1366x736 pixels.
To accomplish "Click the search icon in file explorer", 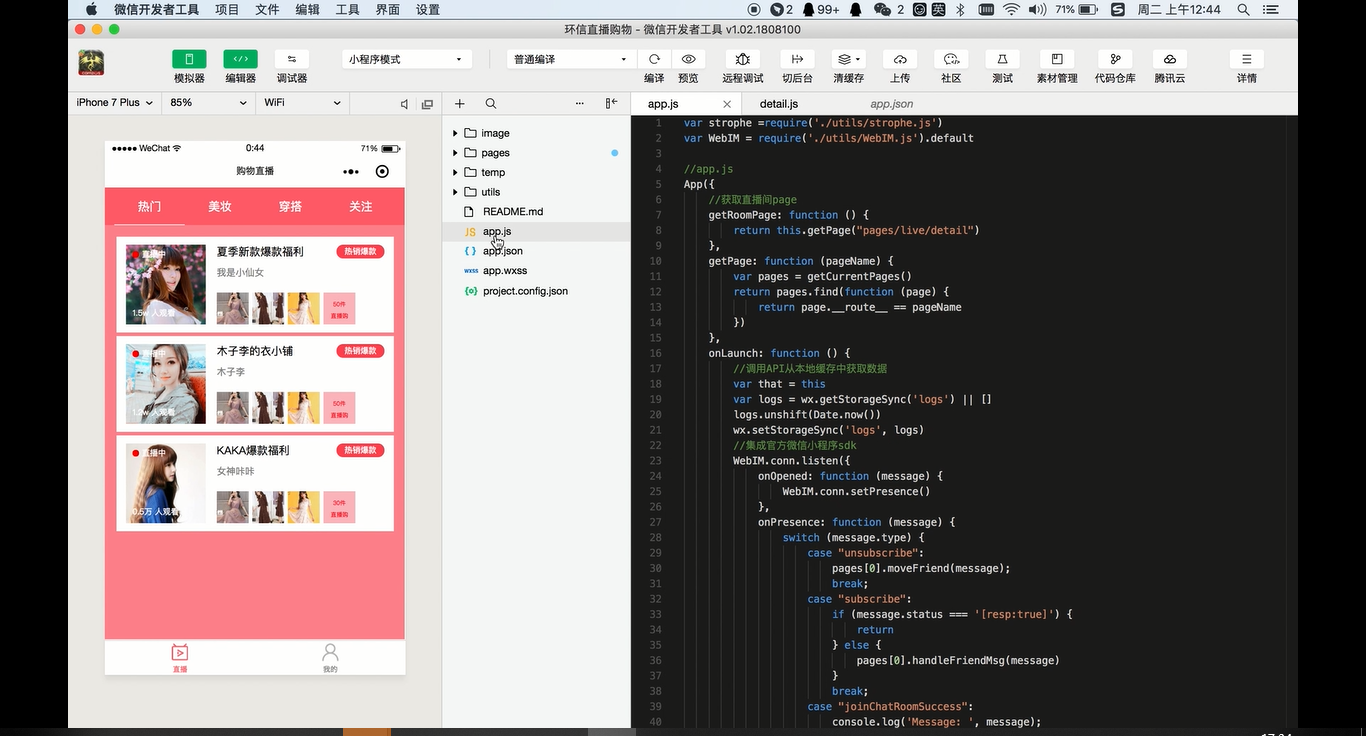I will [491, 104].
